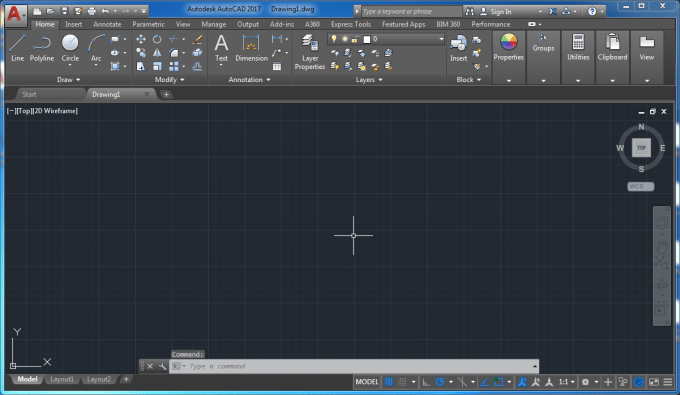The width and height of the screenshot is (680, 395).
Task: Switch to the Parametric tab
Action: 148,24
